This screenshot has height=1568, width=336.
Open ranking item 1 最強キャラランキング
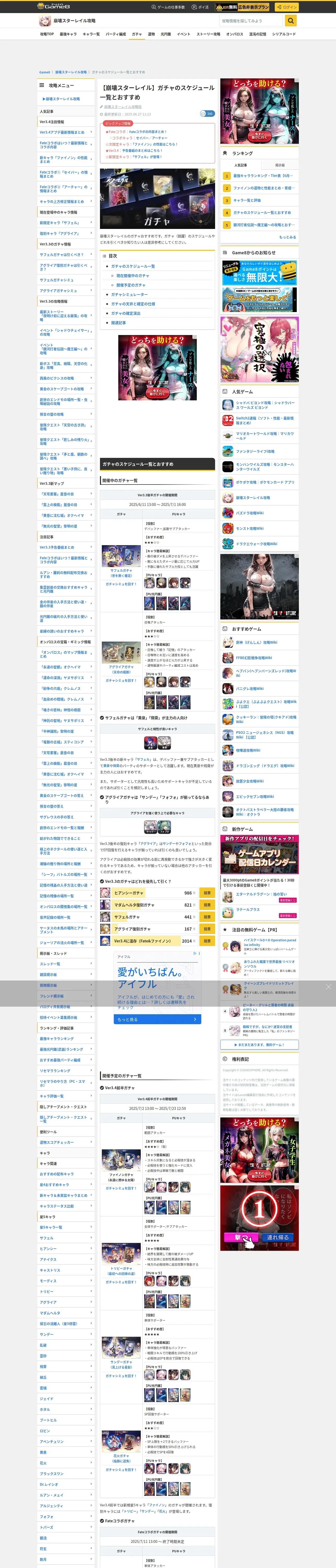click(260, 176)
